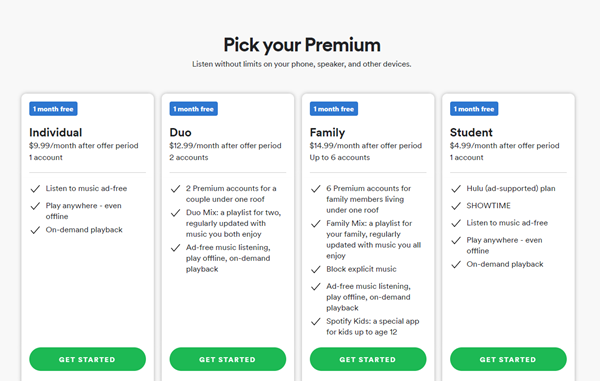Click the Pick your Premium heading
Viewport: 600px width, 381px height.
click(x=302, y=45)
